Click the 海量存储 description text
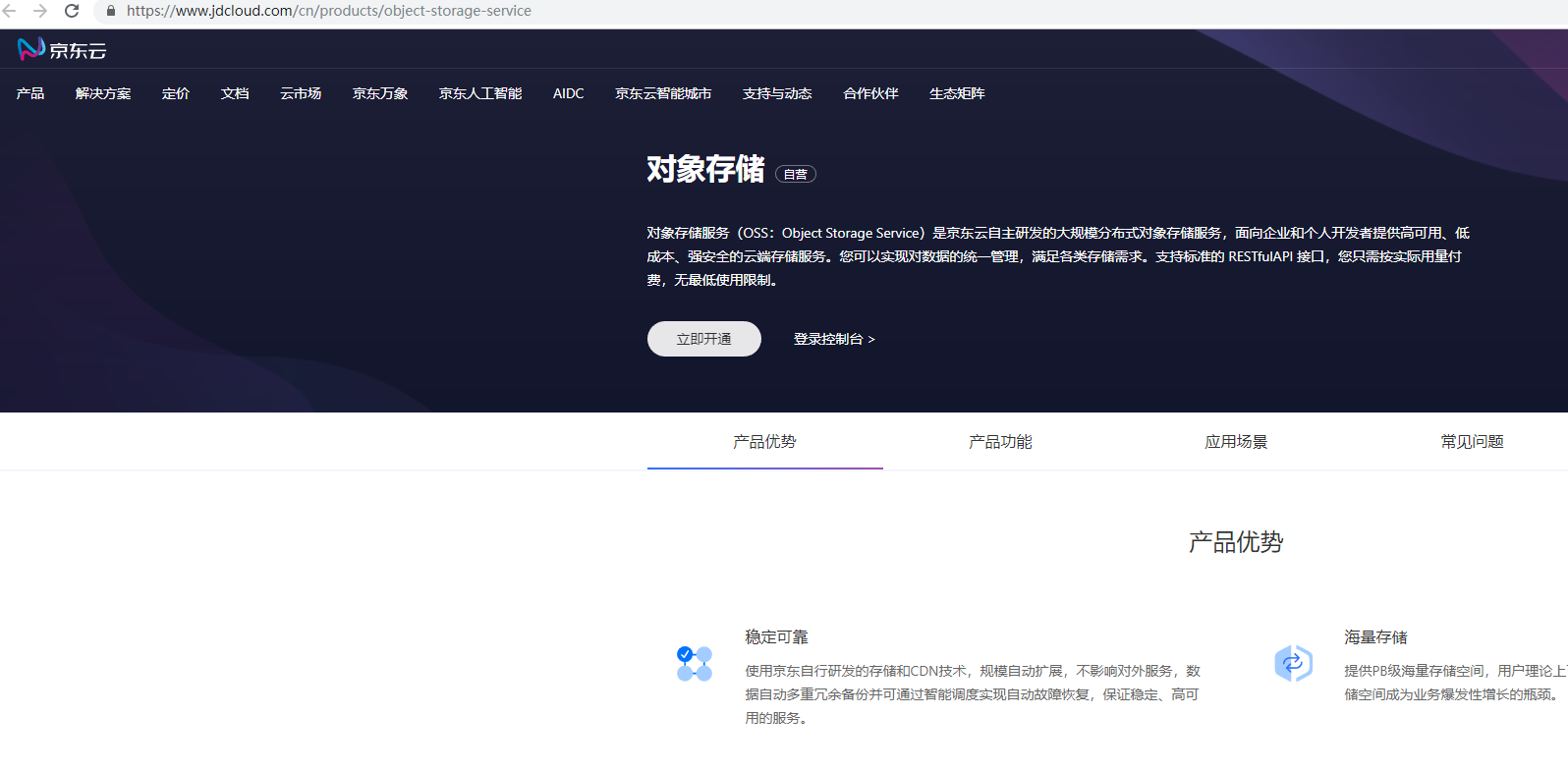The width and height of the screenshot is (1568, 771). pos(1456,683)
